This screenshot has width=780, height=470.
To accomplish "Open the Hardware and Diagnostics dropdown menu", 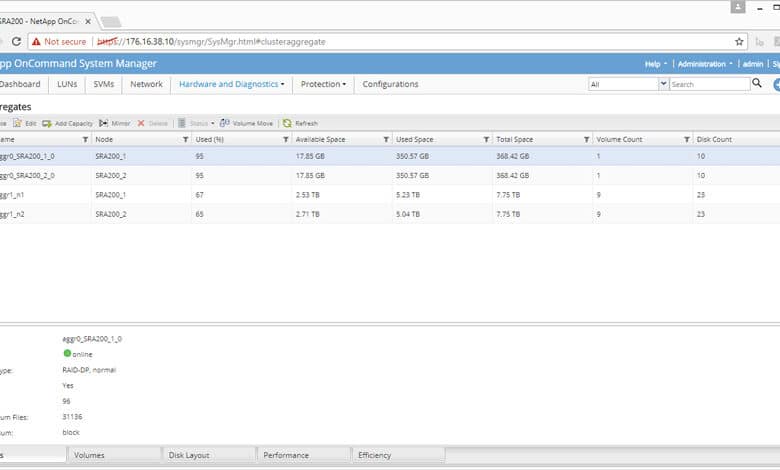I will (232, 84).
